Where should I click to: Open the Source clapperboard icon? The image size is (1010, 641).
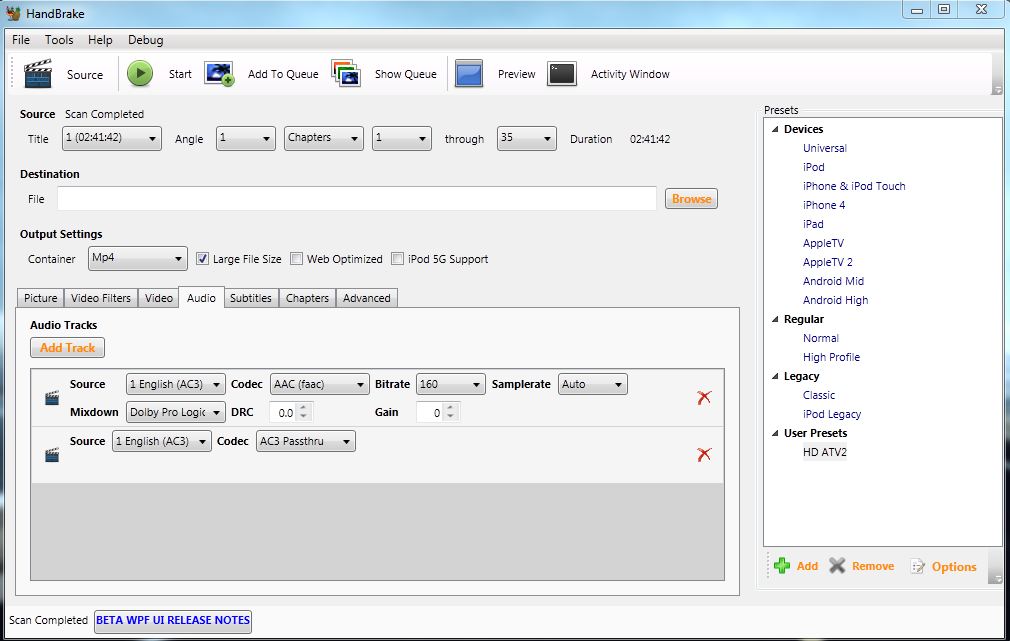pyautogui.click(x=37, y=73)
